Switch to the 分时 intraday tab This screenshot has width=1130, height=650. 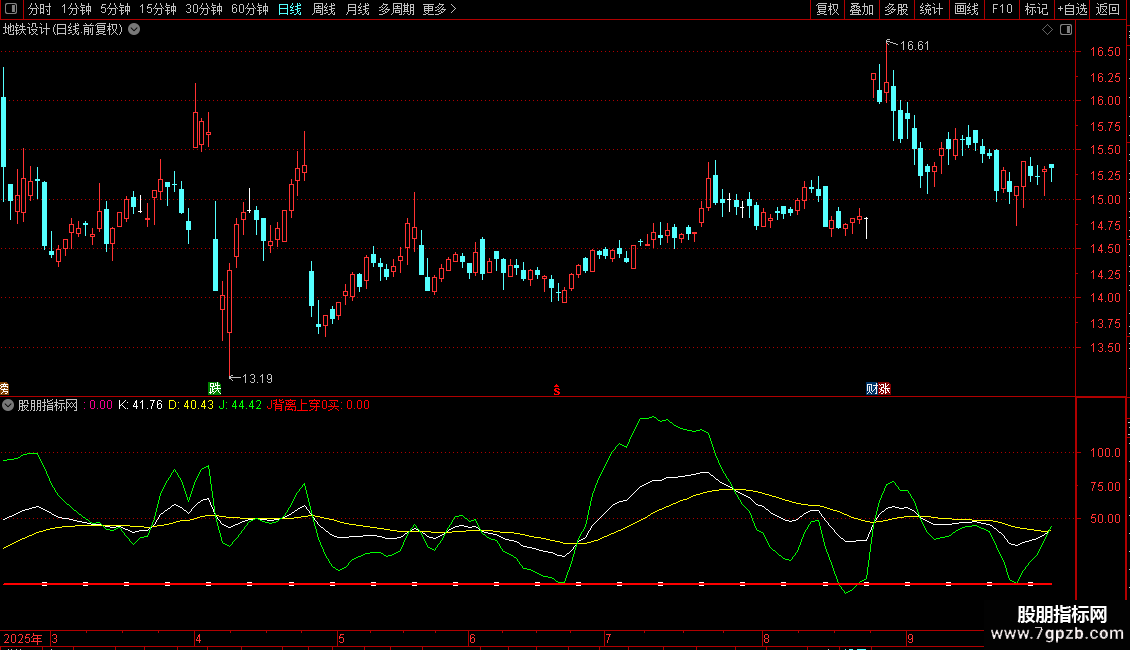click(x=39, y=9)
